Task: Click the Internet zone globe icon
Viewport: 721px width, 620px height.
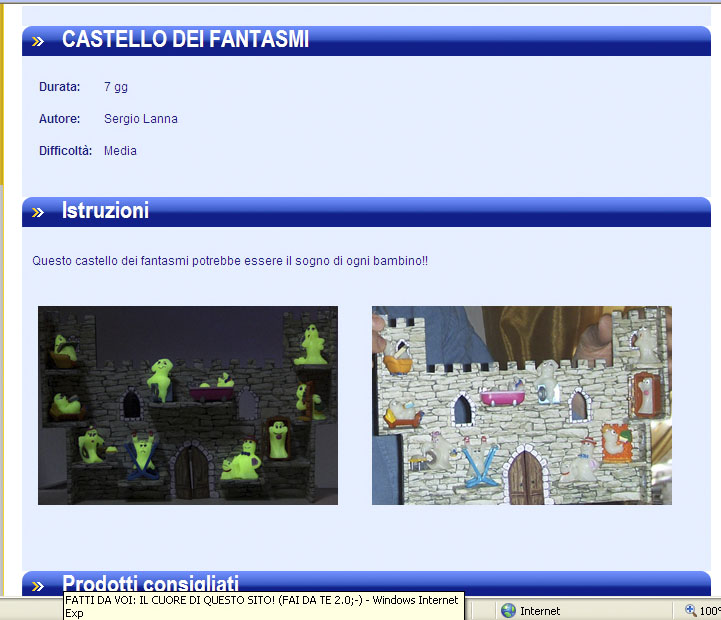Action: [508, 611]
